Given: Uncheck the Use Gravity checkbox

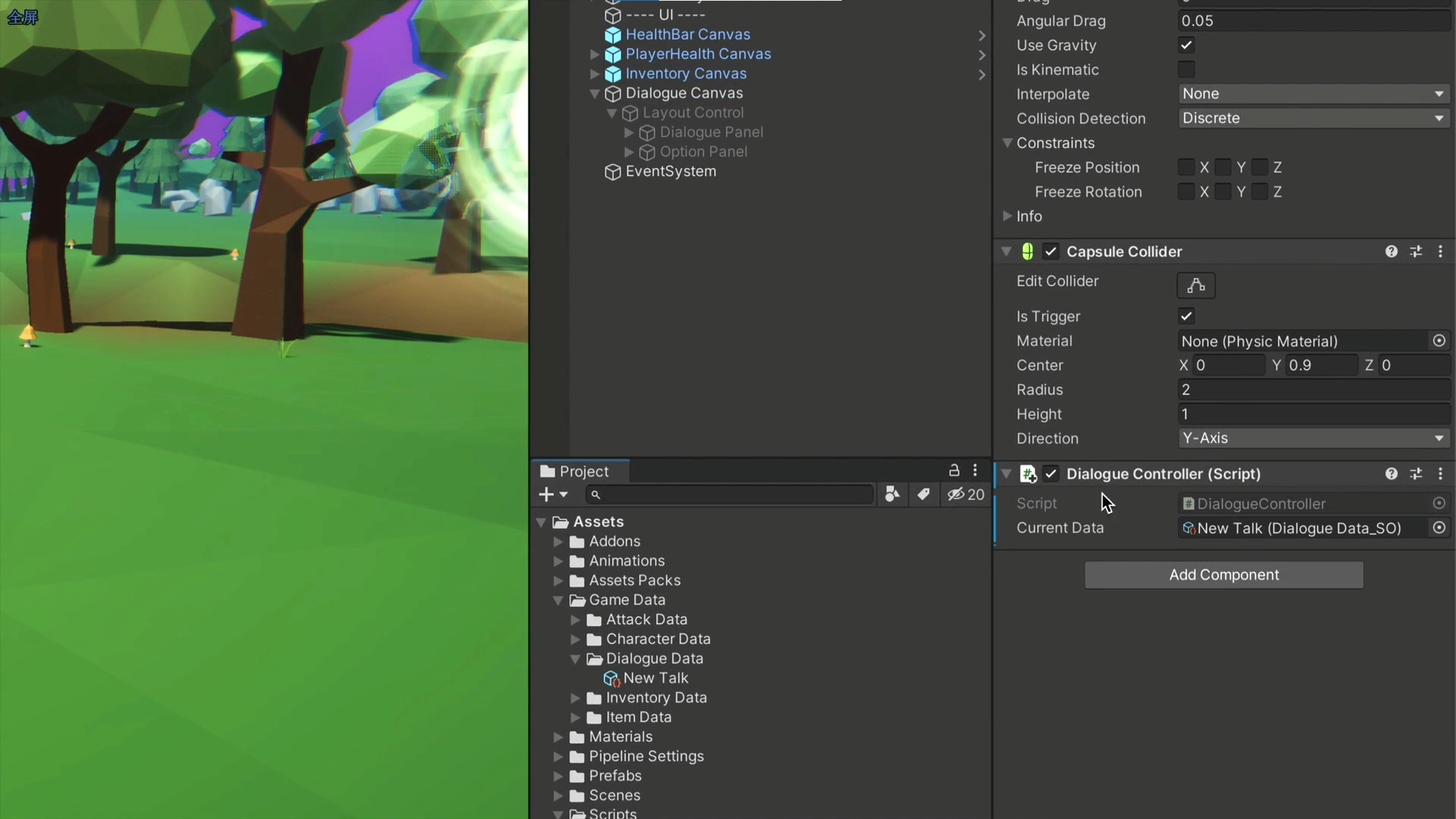Looking at the screenshot, I should tap(1186, 45).
